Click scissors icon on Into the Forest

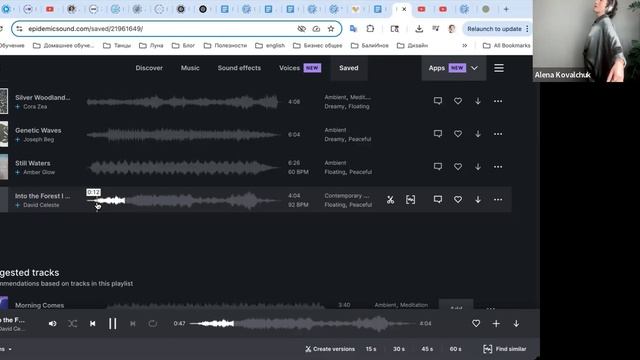pos(391,200)
